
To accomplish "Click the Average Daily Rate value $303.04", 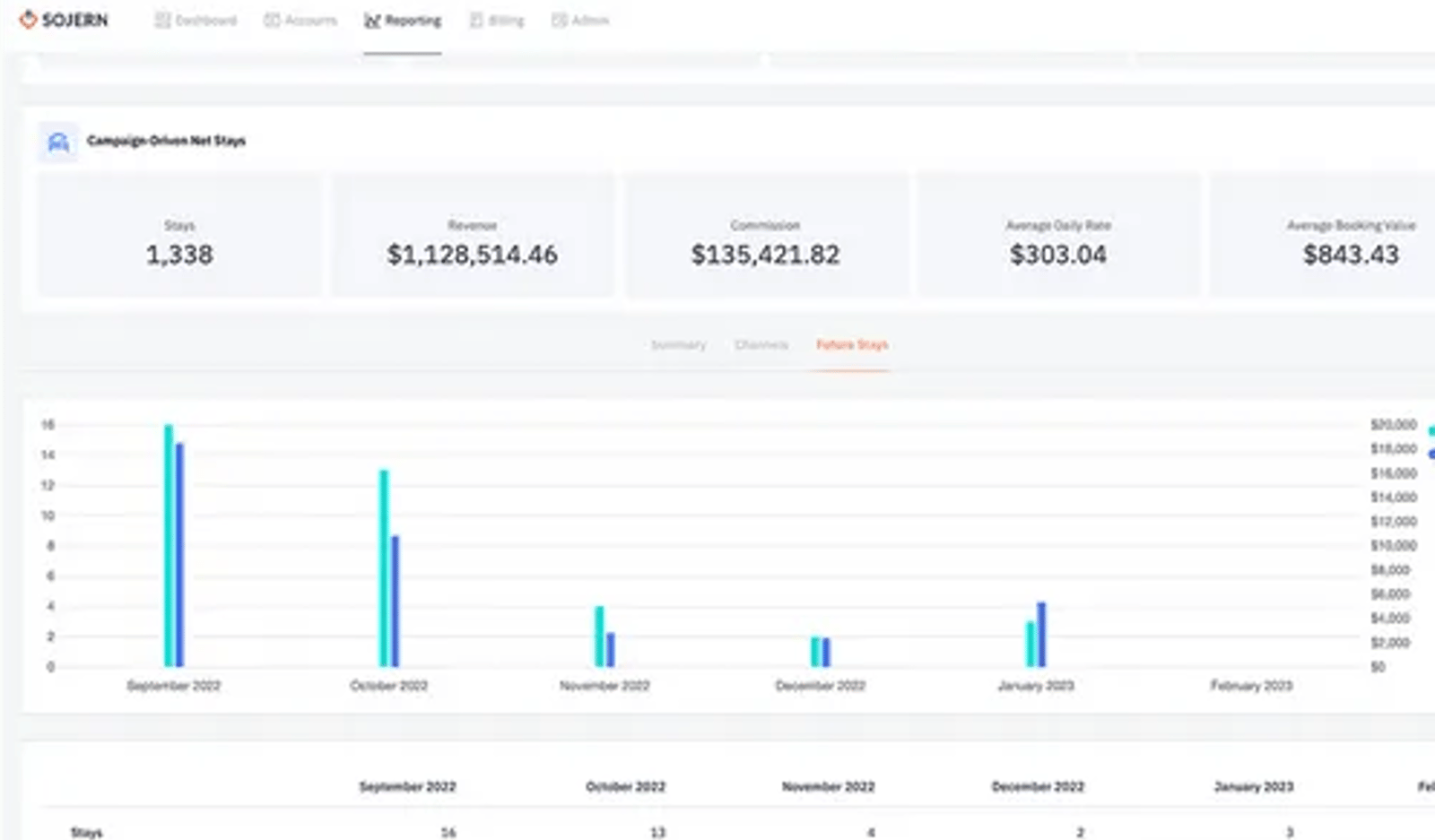I will 1058,255.
